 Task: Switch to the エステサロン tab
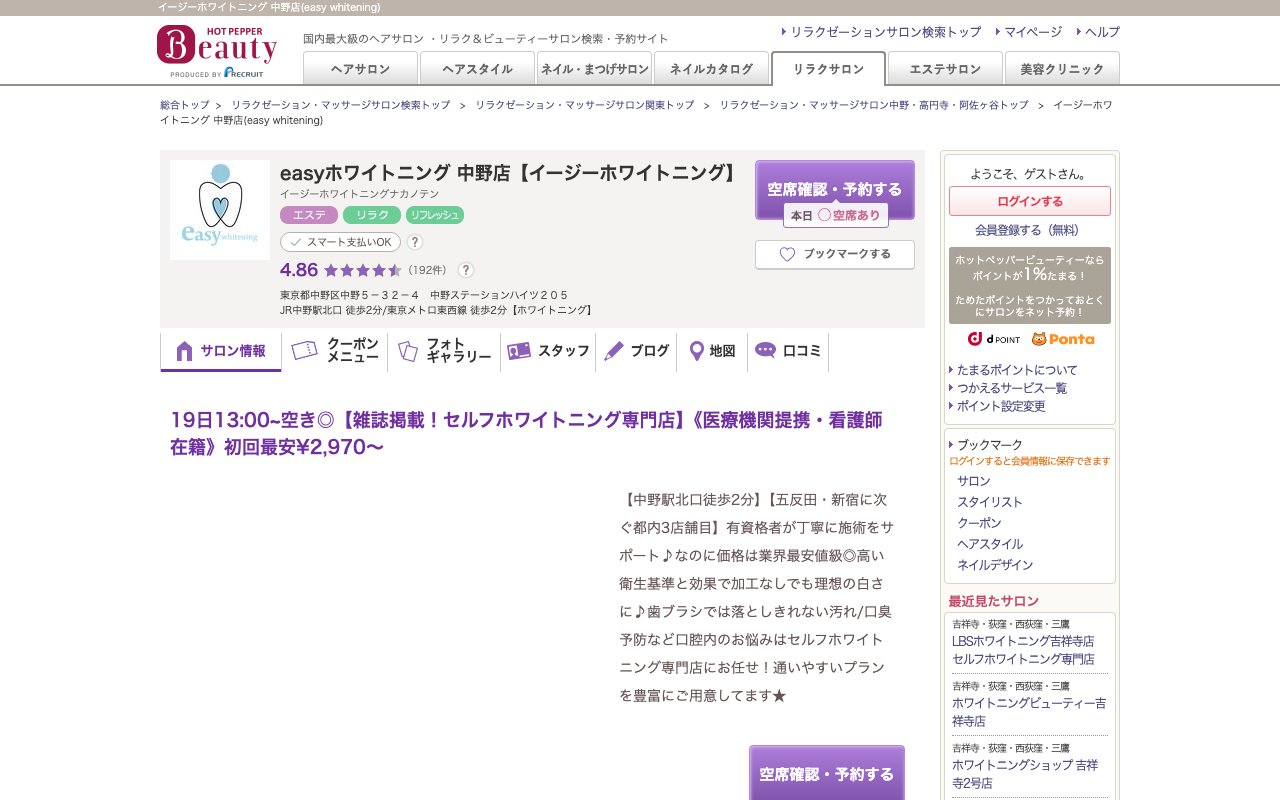944,69
